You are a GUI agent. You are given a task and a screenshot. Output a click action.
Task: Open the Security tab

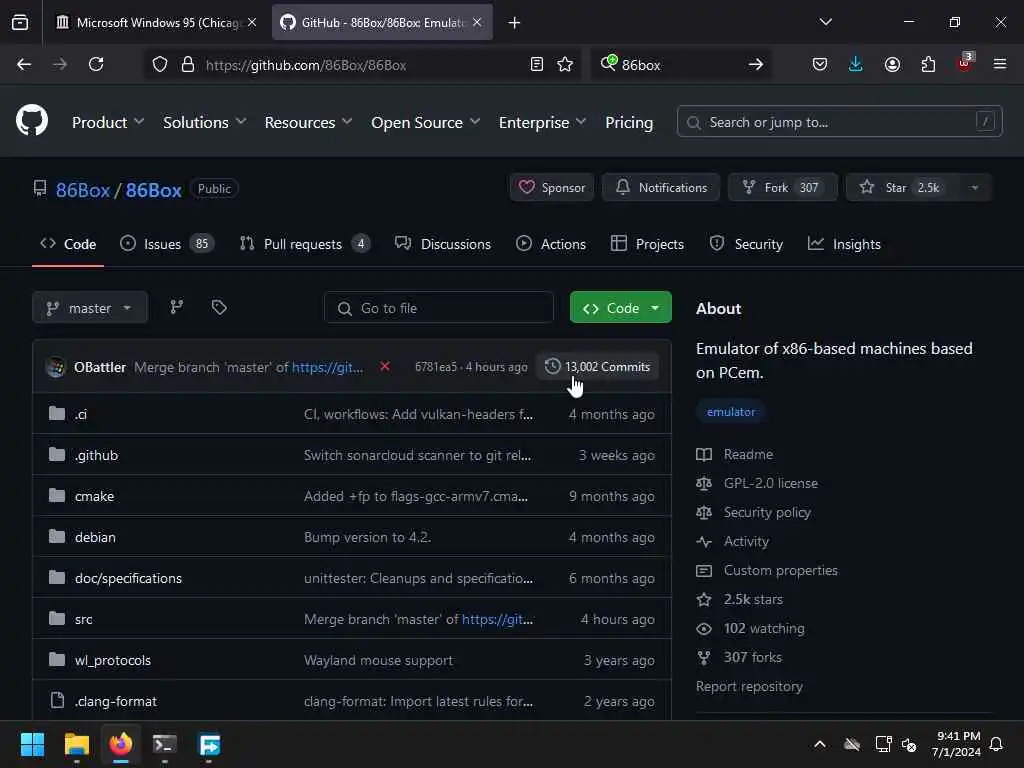(746, 244)
